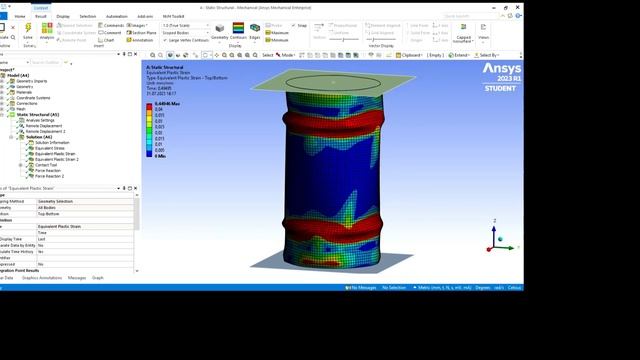Open the Selection ribbon tab
The width and height of the screenshot is (640, 360).
click(x=87, y=16)
